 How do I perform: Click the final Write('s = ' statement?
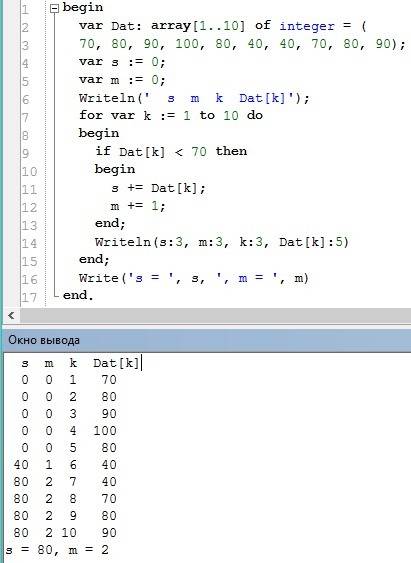pyautogui.click(x=194, y=278)
